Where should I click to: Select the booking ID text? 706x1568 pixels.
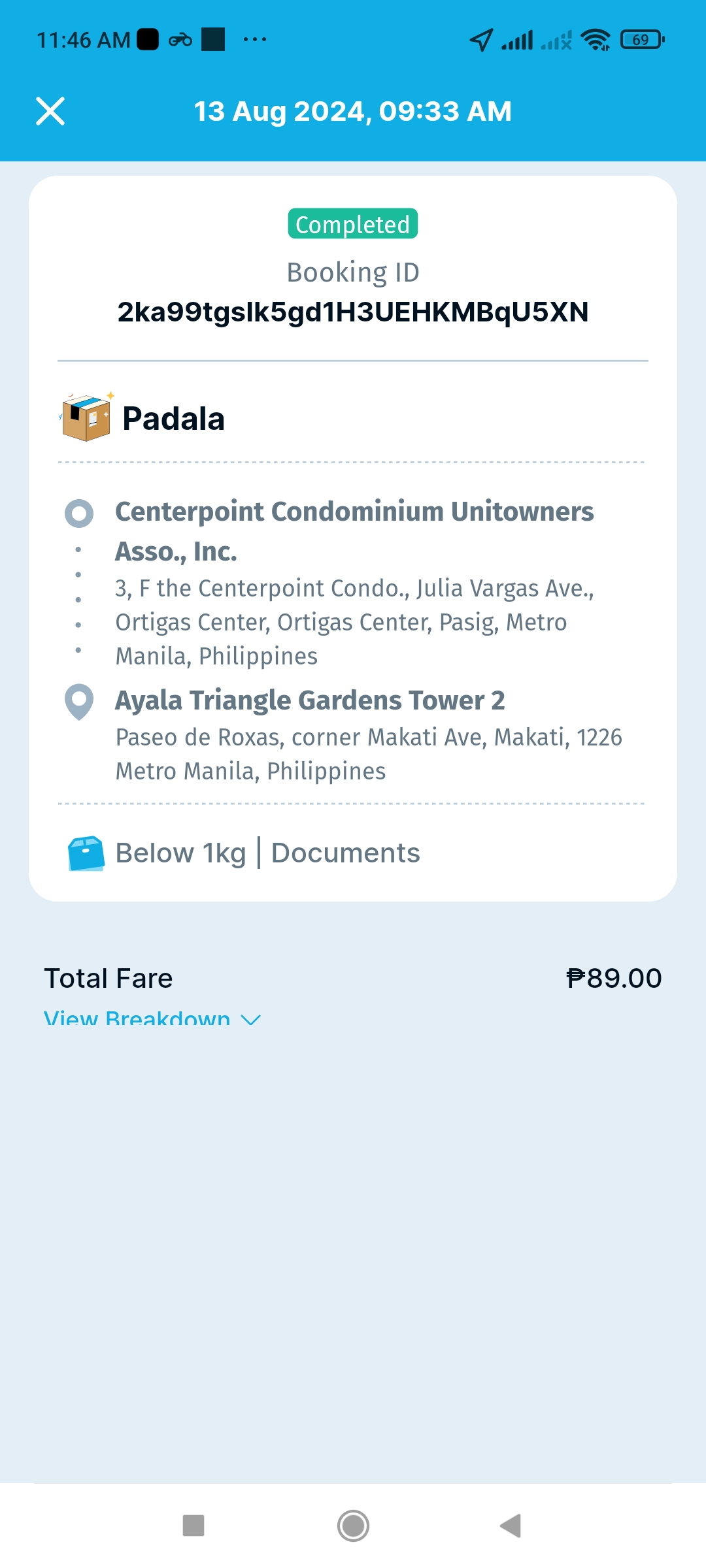(x=353, y=312)
